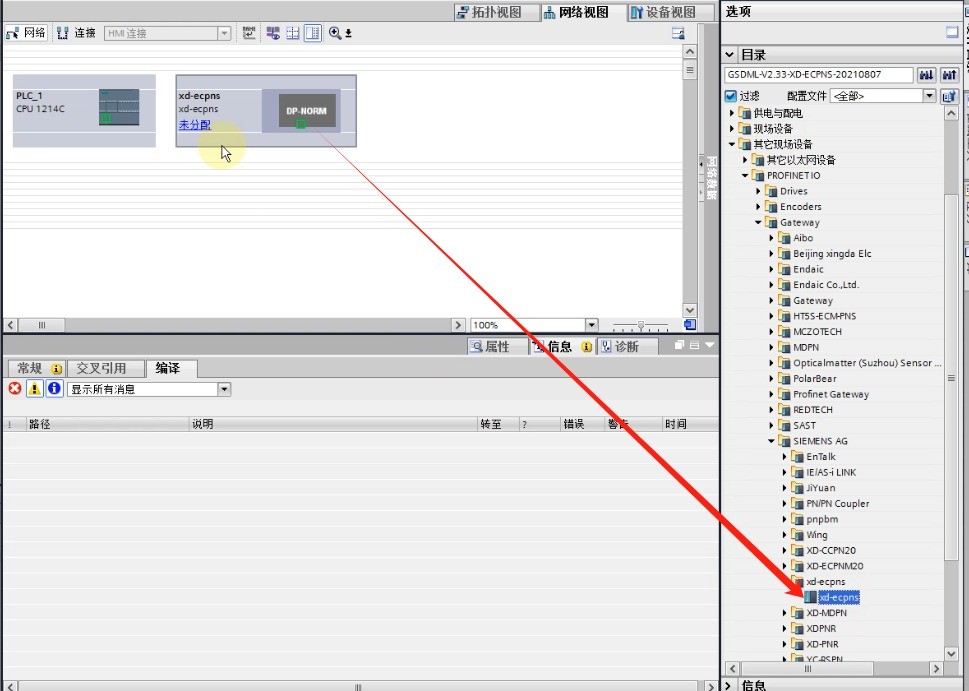Click the highlight IO system icon in the toolbar
The width and height of the screenshot is (969, 691).
click(x=273, y=33)
